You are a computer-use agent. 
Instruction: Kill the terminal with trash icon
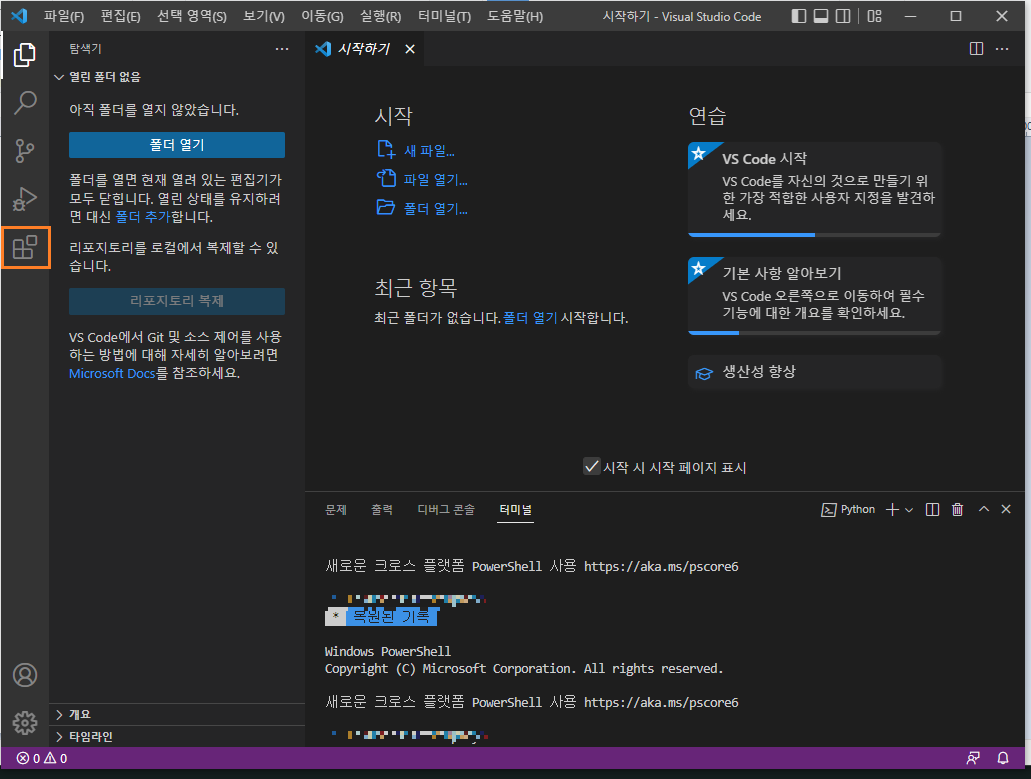point(957,509)
